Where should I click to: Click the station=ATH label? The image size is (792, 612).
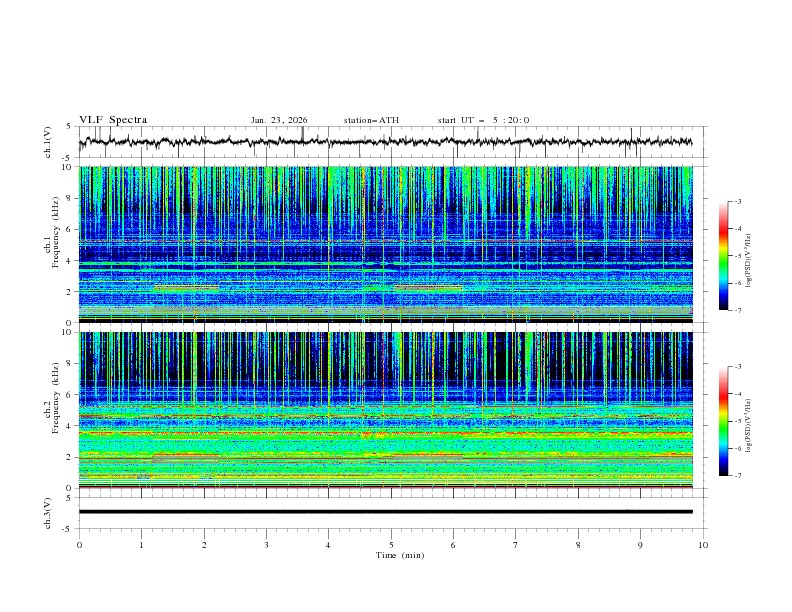tap(371, 120)
